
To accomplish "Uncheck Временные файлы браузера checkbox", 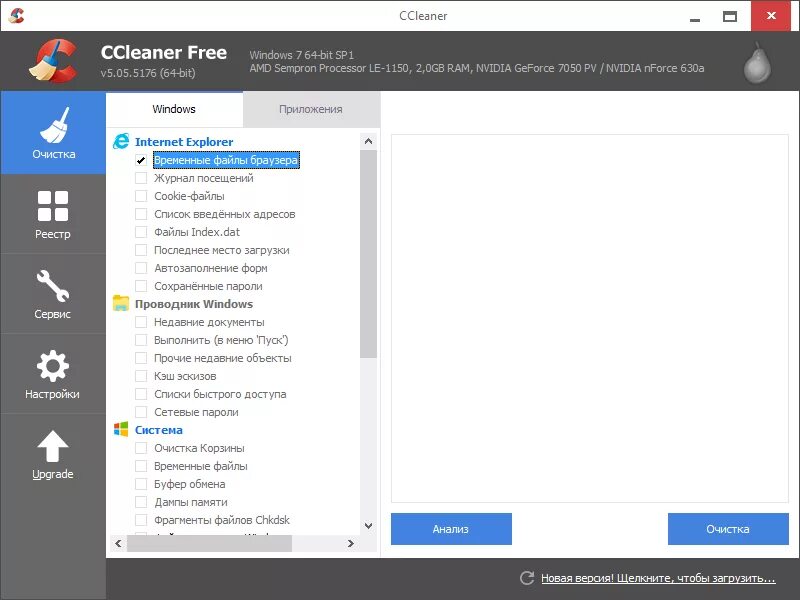I will (x=141, y=160).
